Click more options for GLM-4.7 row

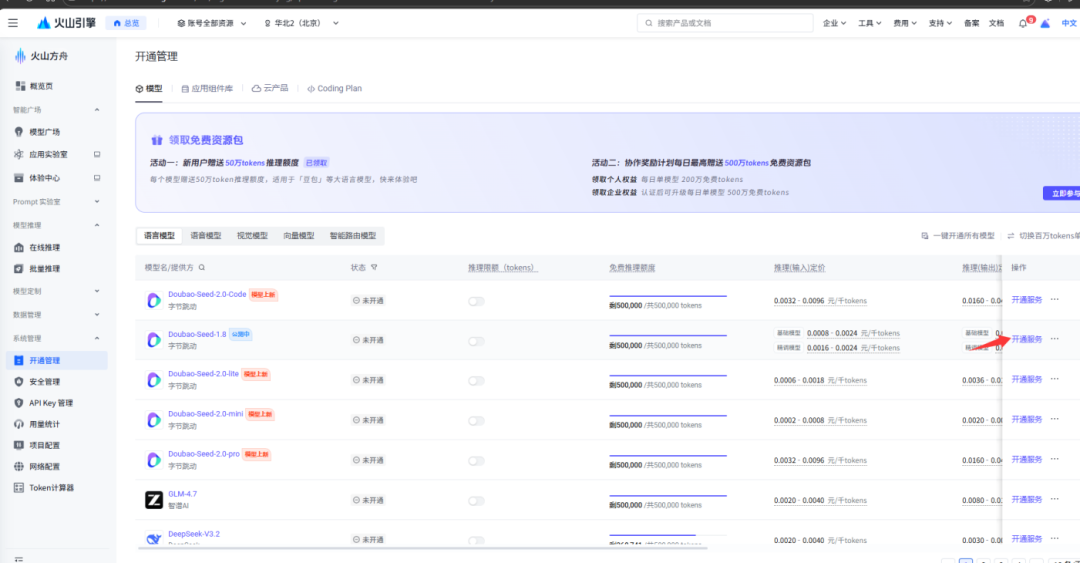(1055, 499)
